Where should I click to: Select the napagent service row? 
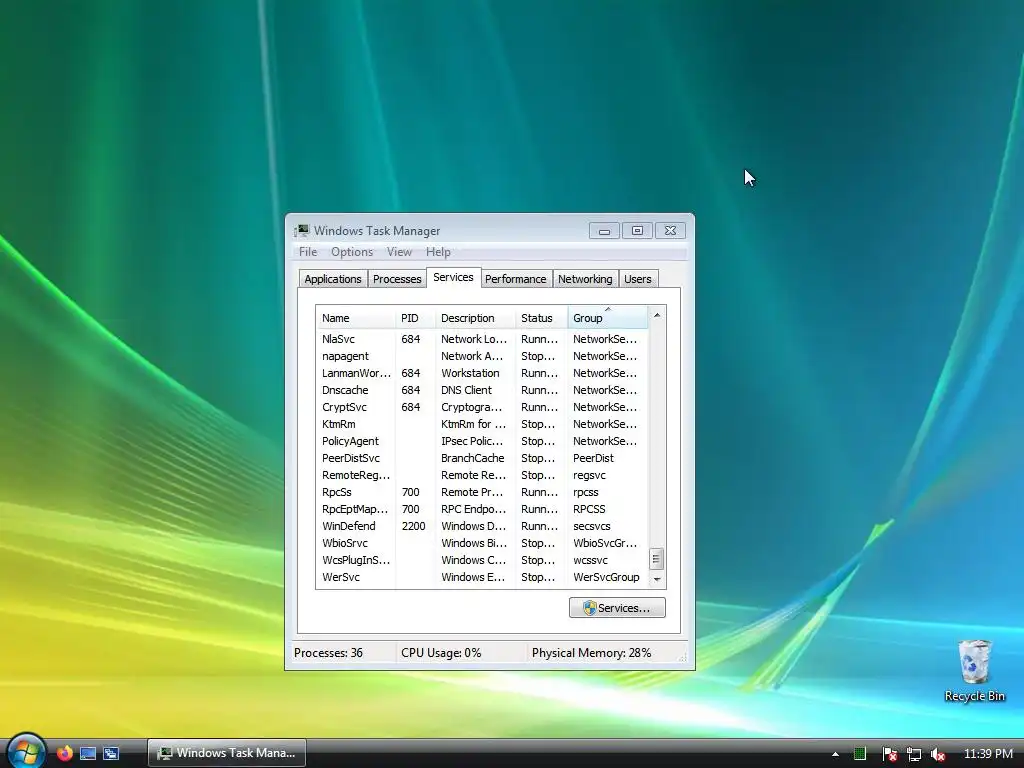click(x=482, y=356)
